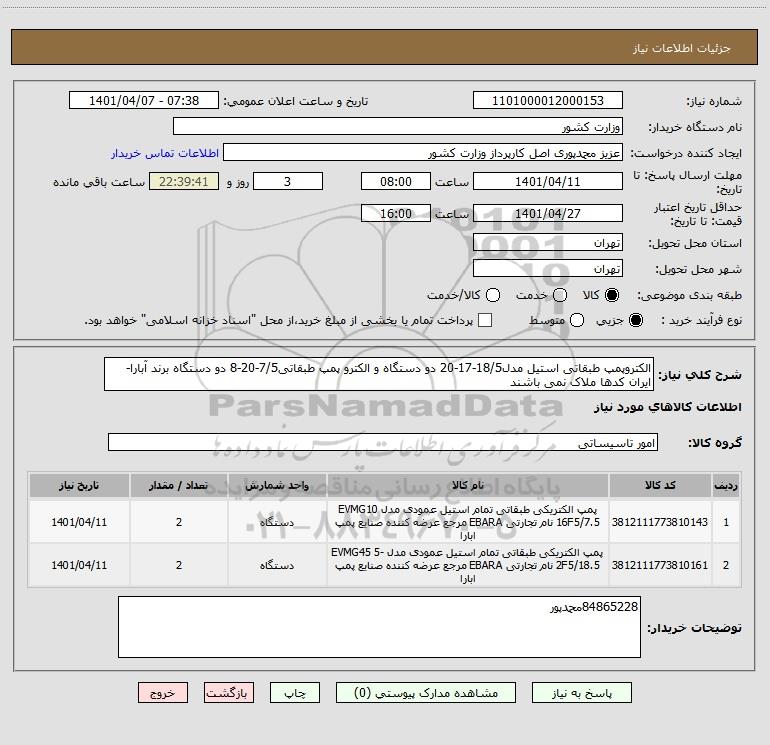The image size is (770, 745).
Task: Click the گروه کالا field امور تاسیساتی
Action: tap(383, 442)
